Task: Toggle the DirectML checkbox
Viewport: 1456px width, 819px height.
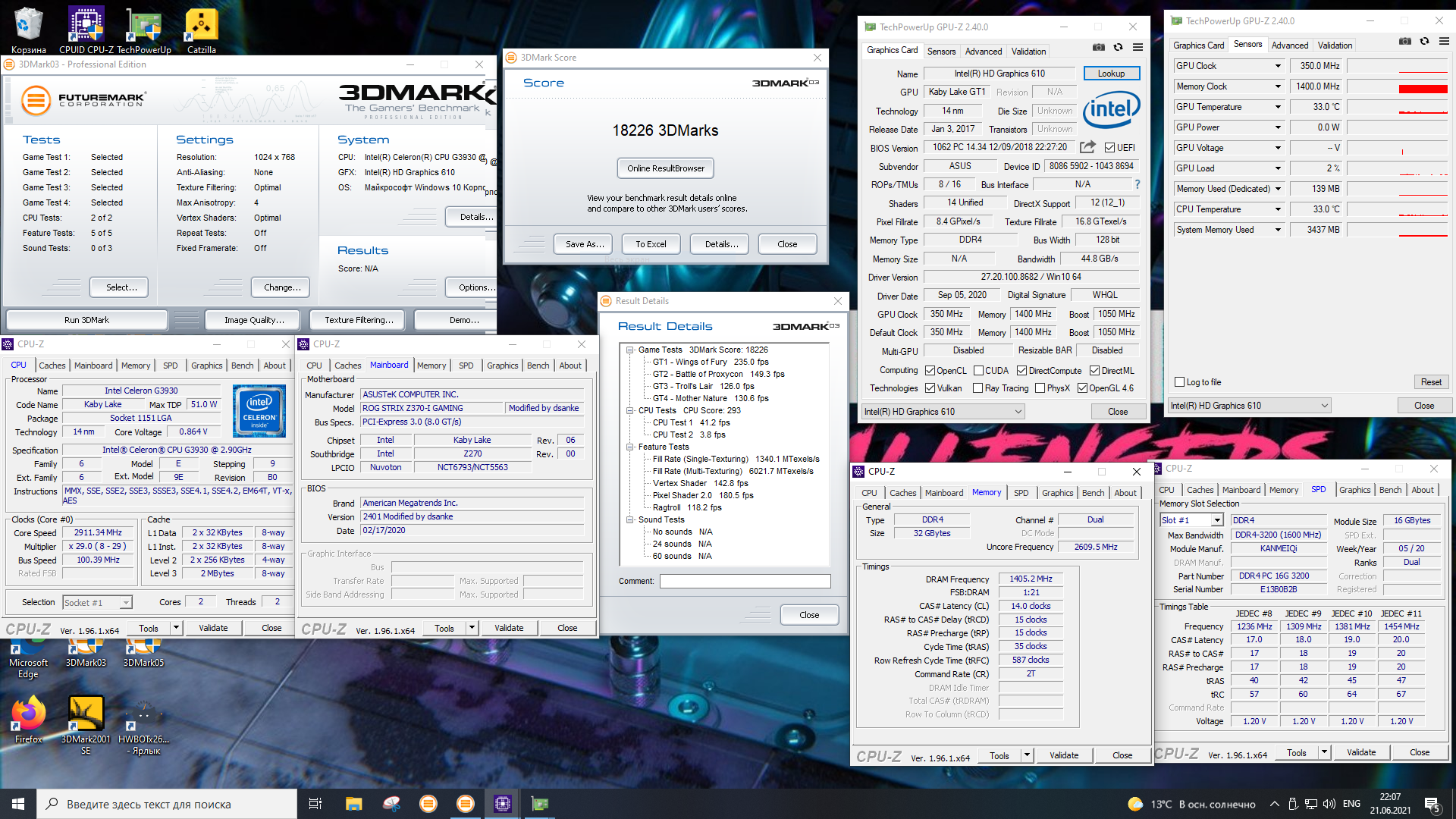Action: [1094, 371]
